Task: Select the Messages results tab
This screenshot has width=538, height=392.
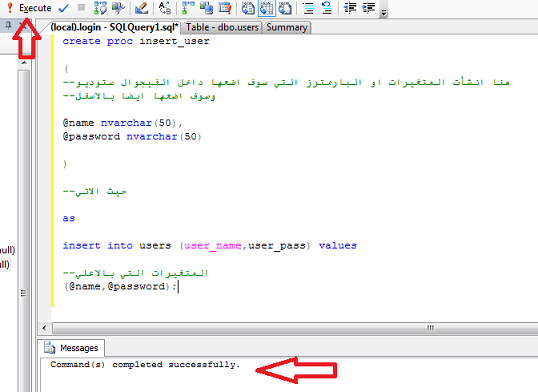Action: tap(71, 348)
